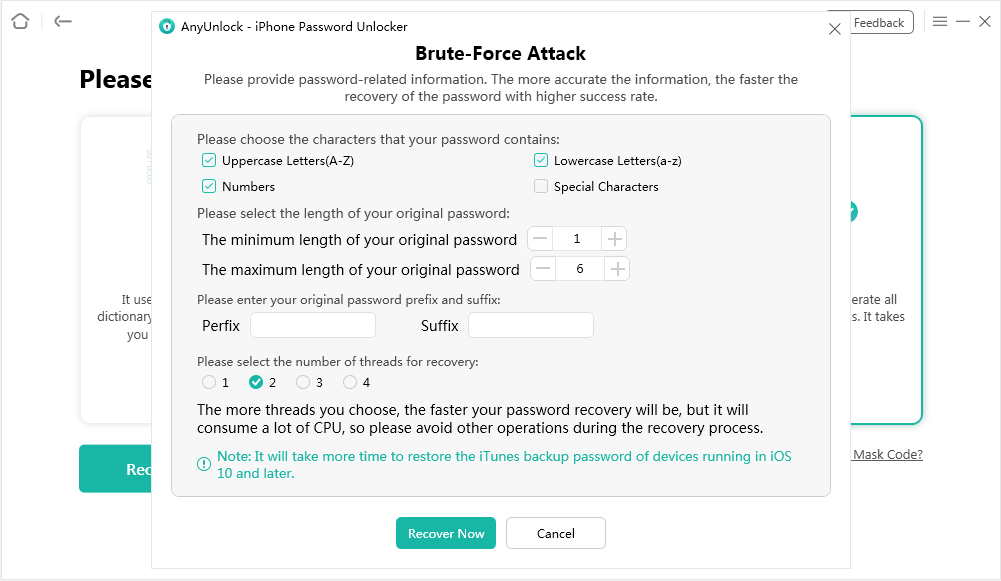Screen dimensions: 1001x581
Task: Enable Special Characters checkbox
Action: pos(541,186)
